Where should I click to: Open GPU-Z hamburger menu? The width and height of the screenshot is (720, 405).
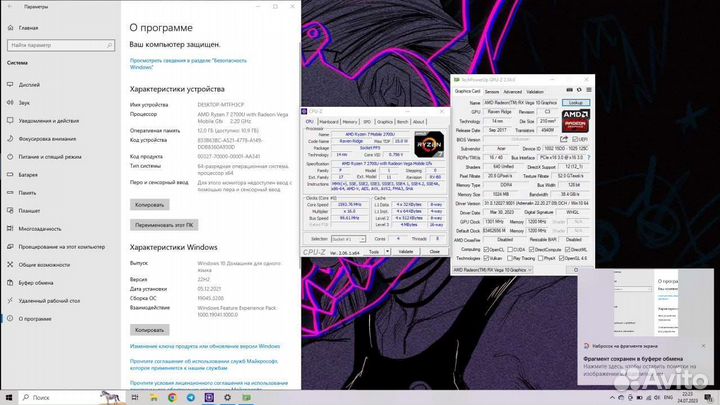pos(589,90)
